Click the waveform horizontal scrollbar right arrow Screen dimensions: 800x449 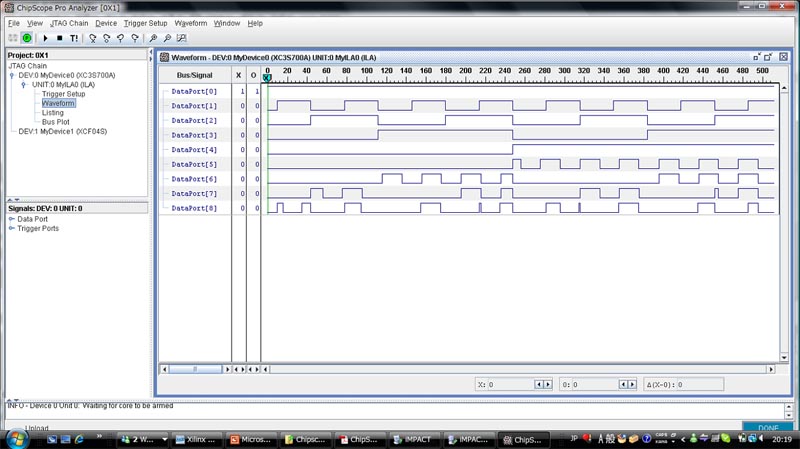pos(771,369)
